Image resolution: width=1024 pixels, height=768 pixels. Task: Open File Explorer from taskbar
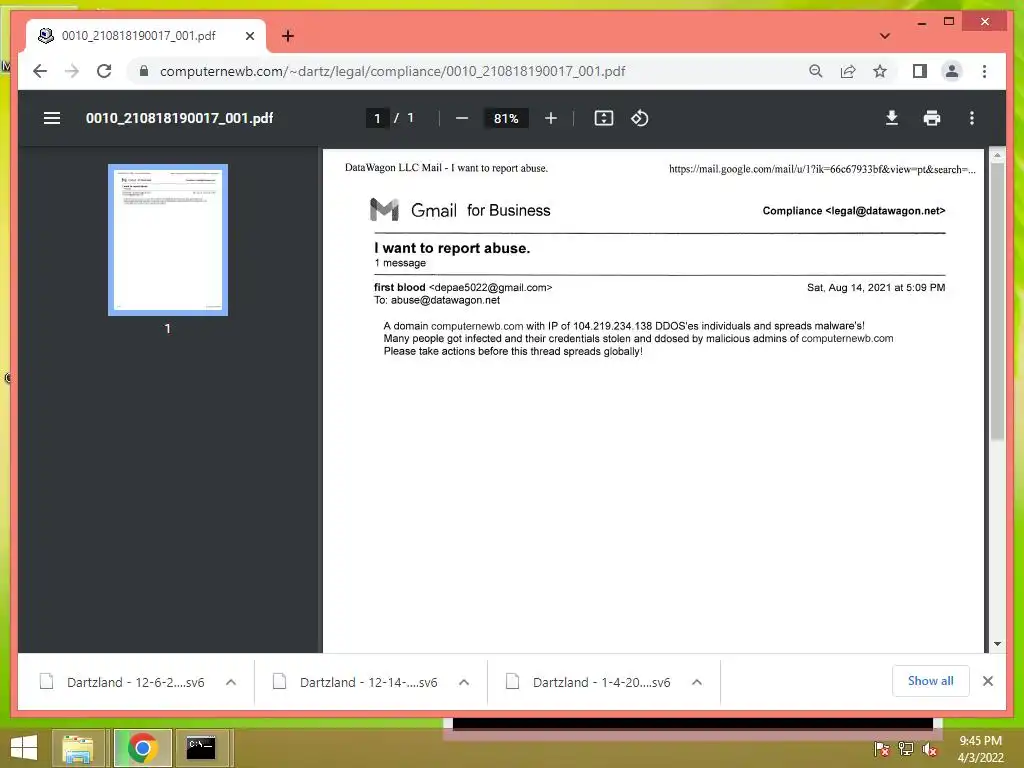(78, 748)
